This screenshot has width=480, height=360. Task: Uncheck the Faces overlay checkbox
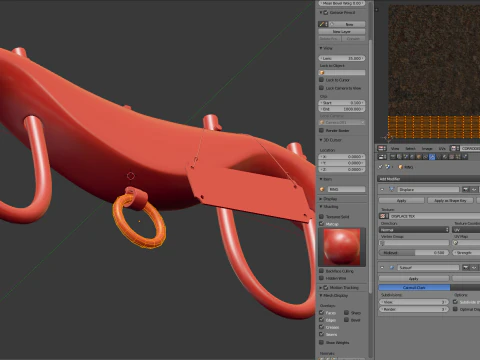[321, 313]
